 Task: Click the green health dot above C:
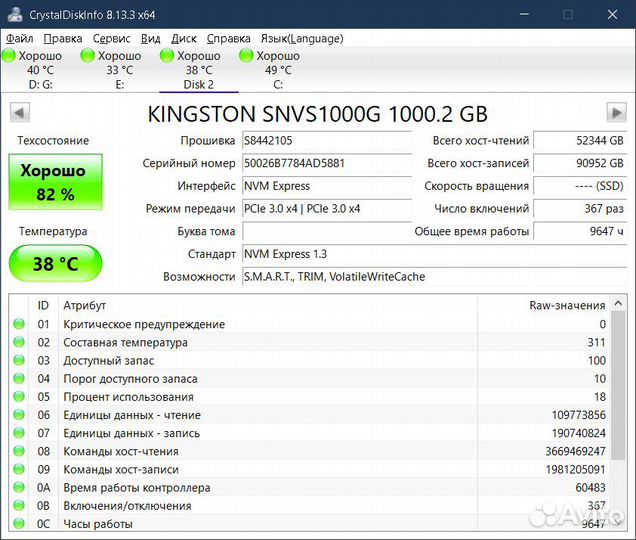(x=246, y=56)
